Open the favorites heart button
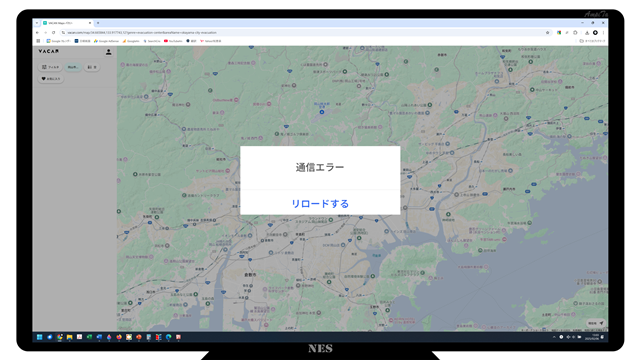The height and width of the screenshot is (360, 640). (x=51, y=79)
